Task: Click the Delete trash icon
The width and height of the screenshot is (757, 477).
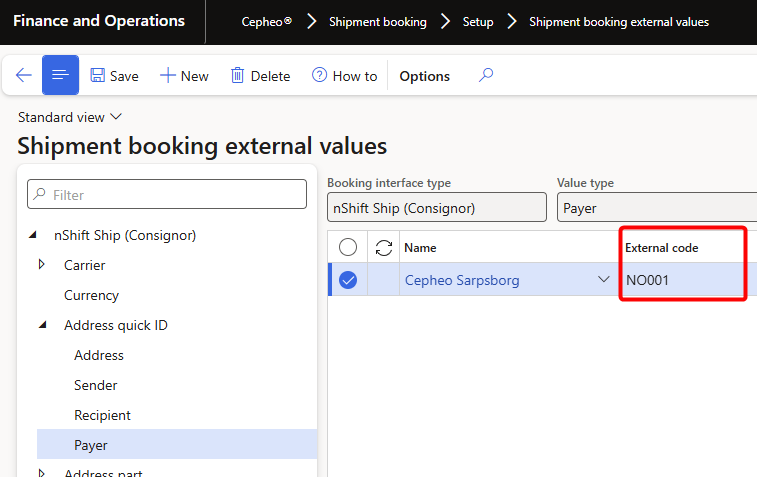Action: pyautogui.click(x=238, y=76)
